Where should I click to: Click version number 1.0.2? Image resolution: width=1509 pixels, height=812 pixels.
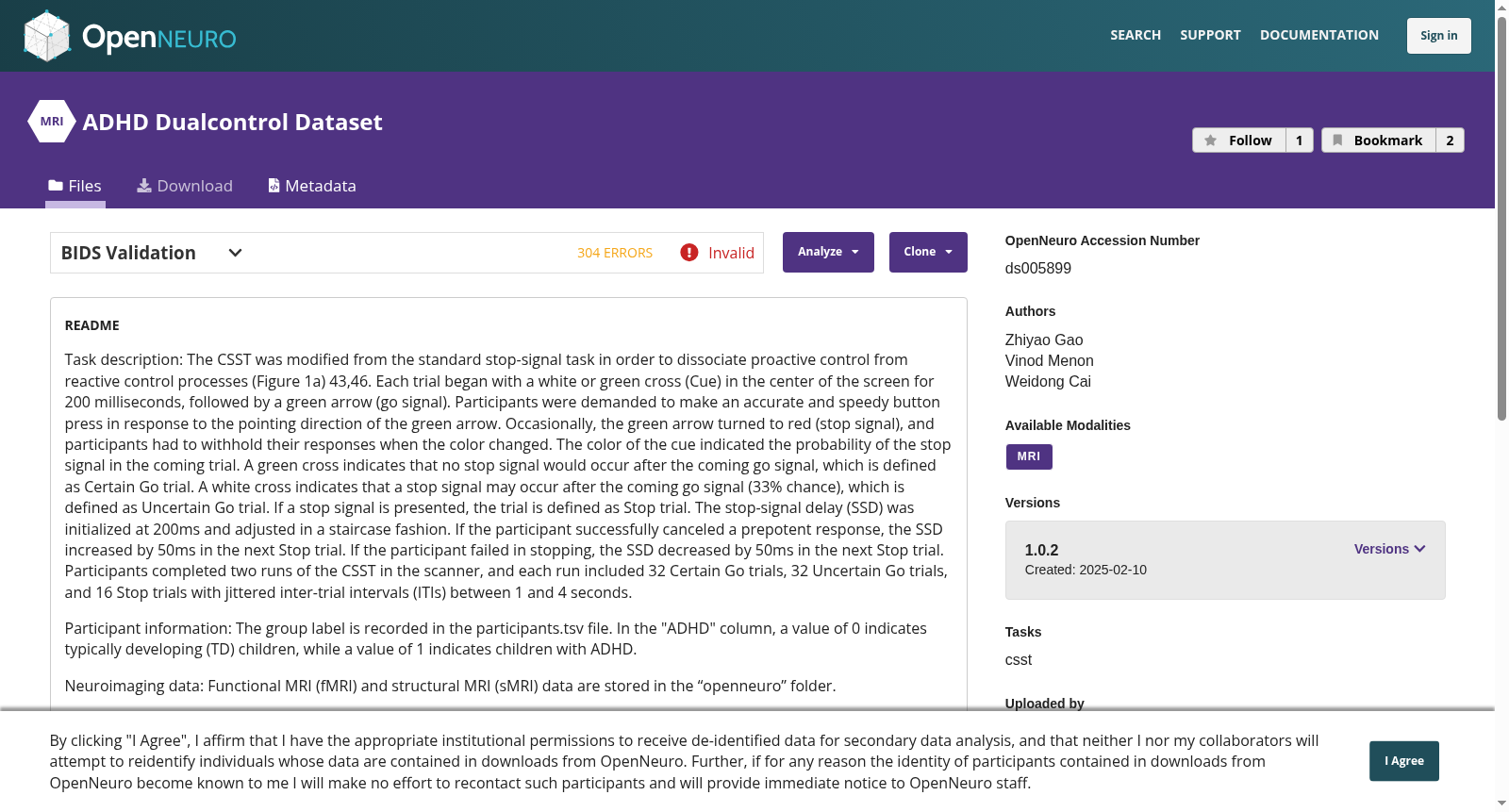pos(1042,550)
